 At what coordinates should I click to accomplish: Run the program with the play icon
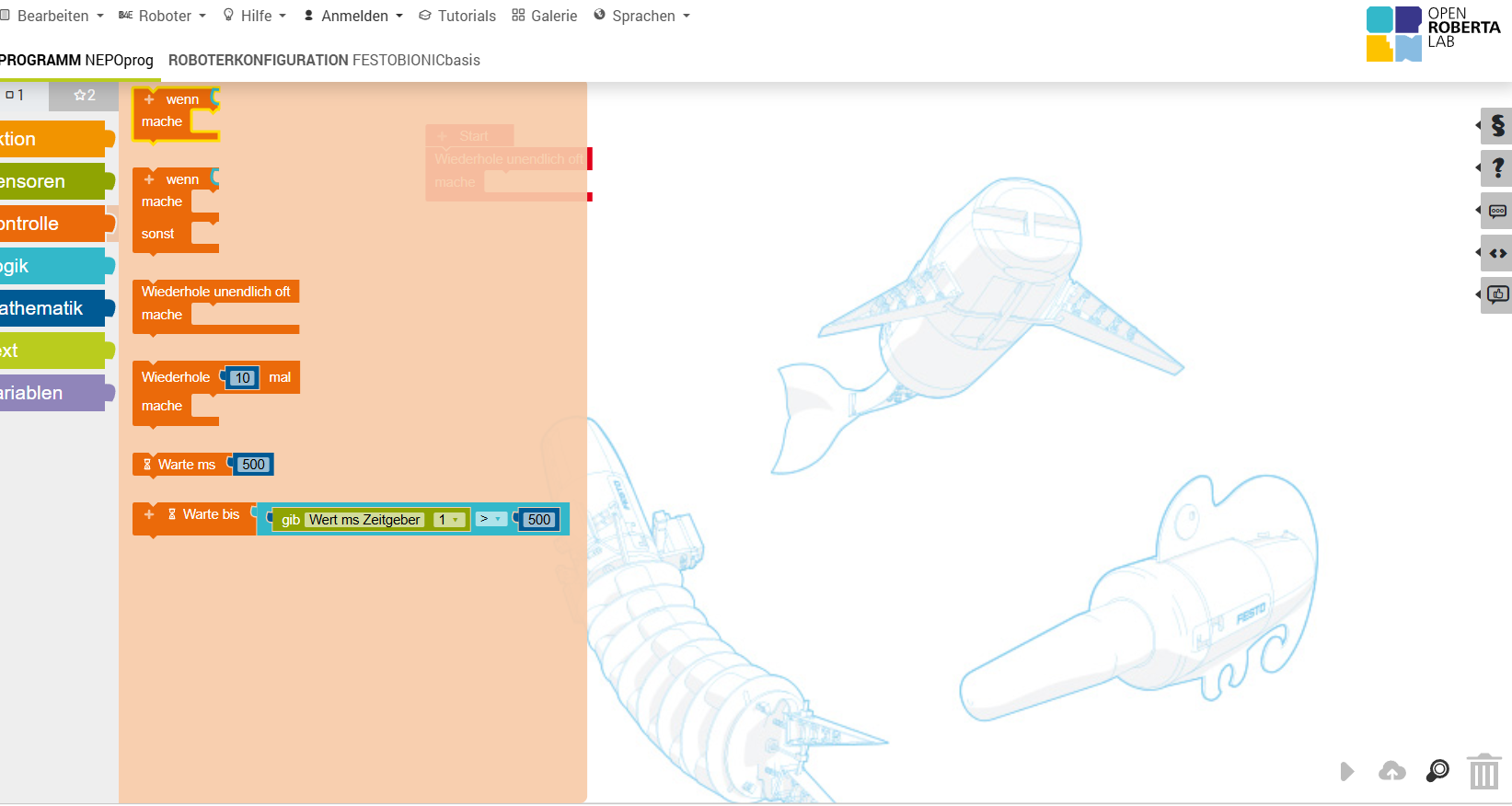(x=1347, y=771)
